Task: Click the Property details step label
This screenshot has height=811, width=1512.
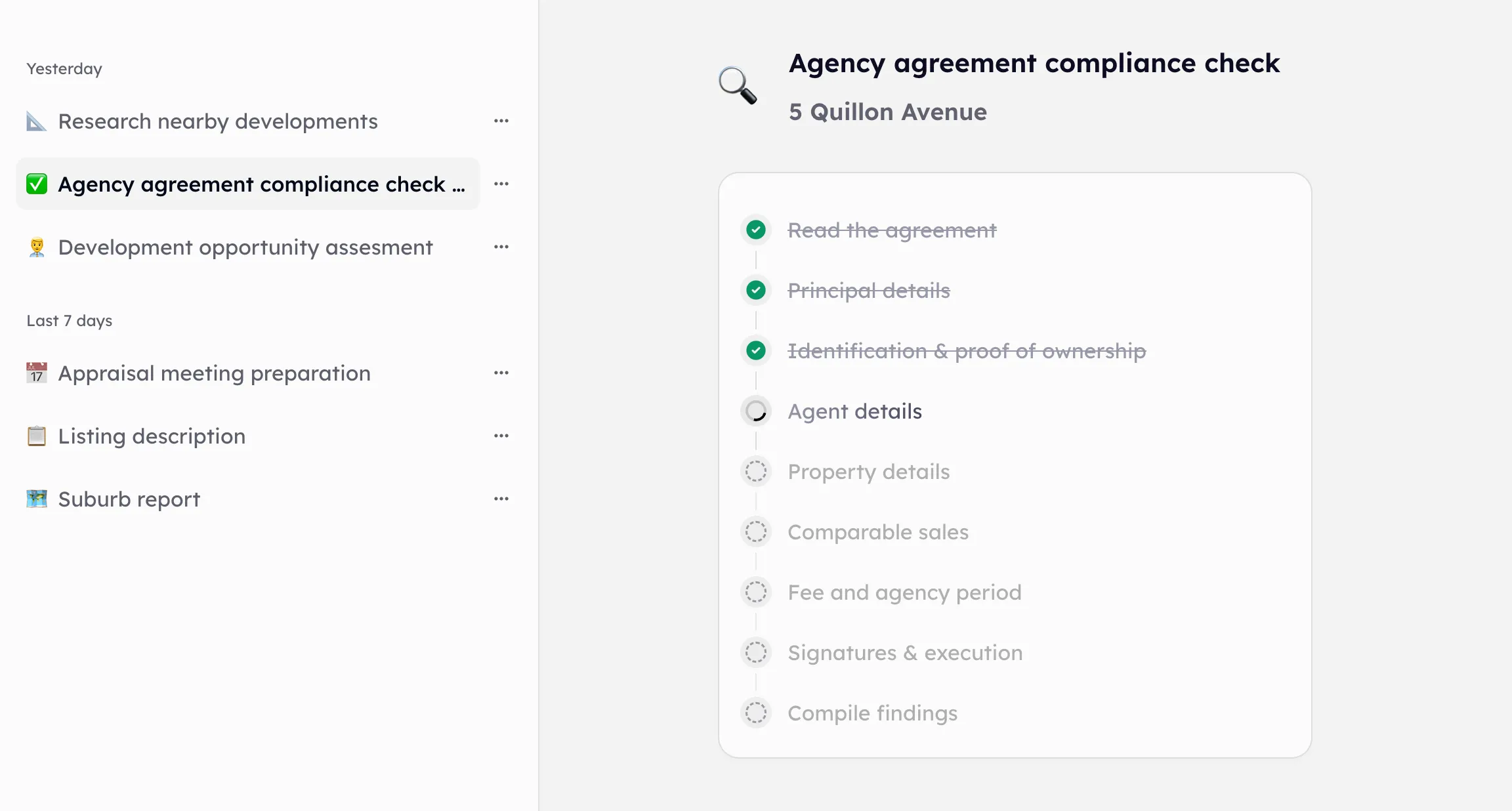Action: pyautogui.click(x=869, y=471)
